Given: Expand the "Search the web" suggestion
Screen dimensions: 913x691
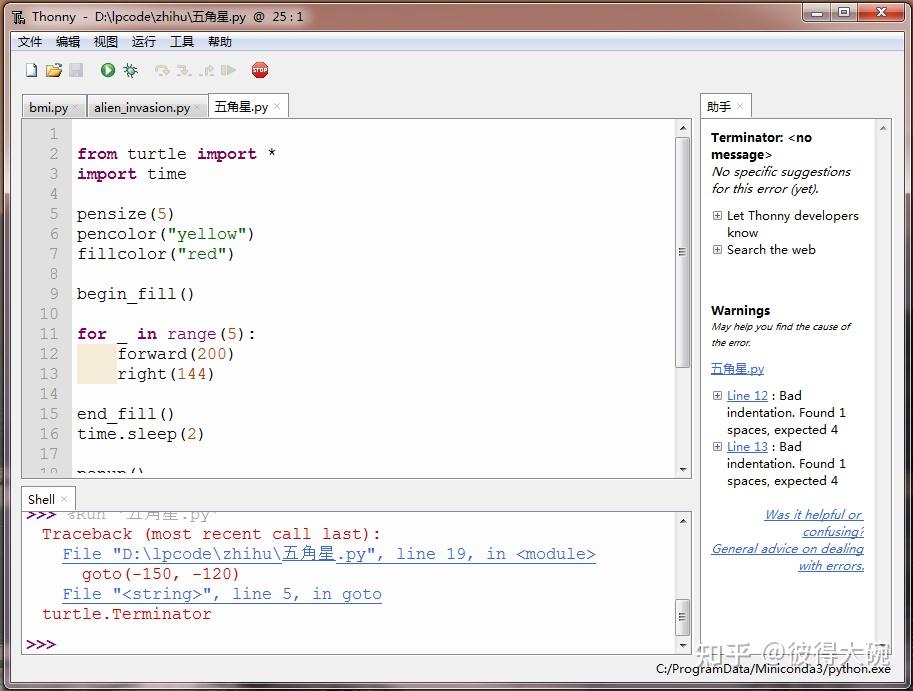Looking at the screenshot, I should pos(717,250).
